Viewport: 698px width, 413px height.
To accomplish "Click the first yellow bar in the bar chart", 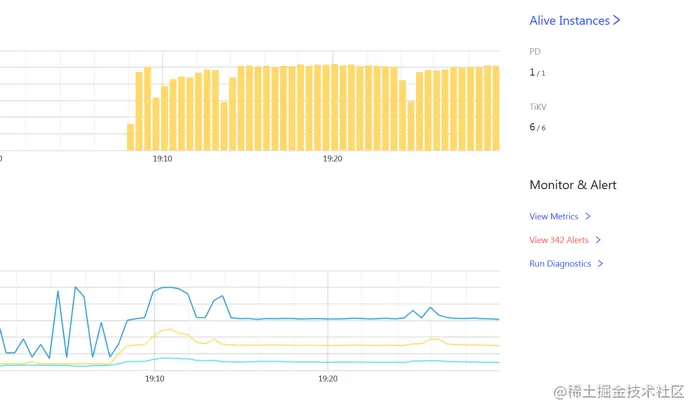I will click(x=130, y=137).
